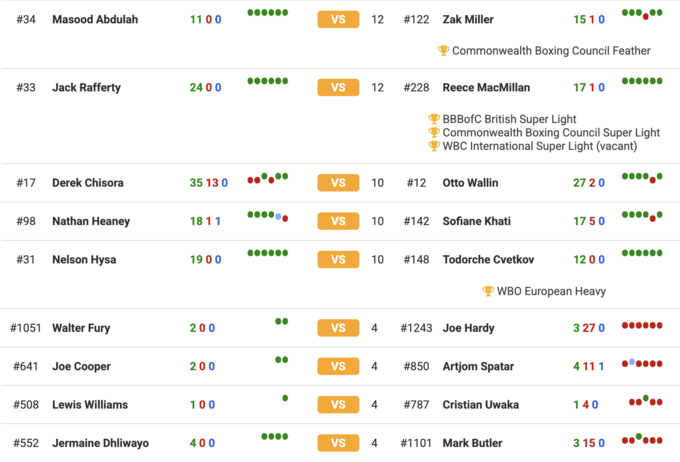
Task: Click VS button for Fury vs Hardy
Action: [338, 328]
